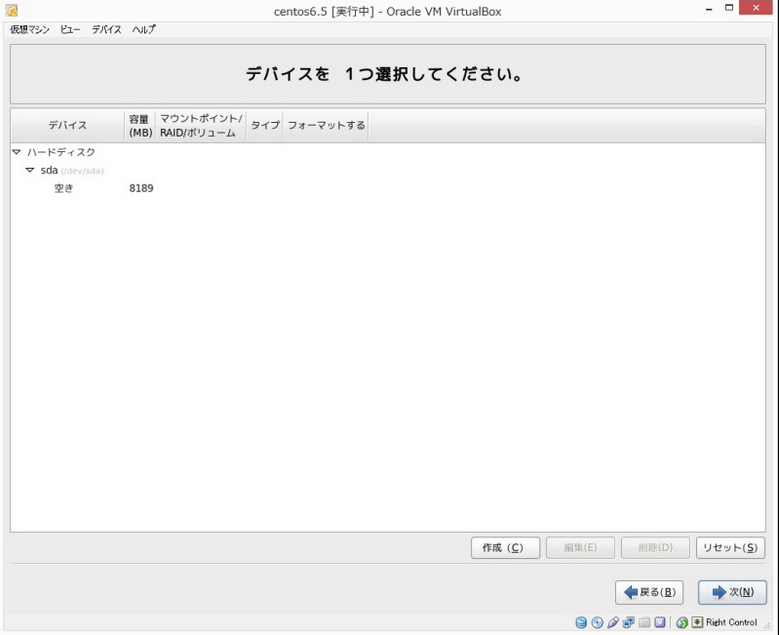
Task: Click the hard disk activity status icon
Action: pyautogui.click(x=581, y=622)
